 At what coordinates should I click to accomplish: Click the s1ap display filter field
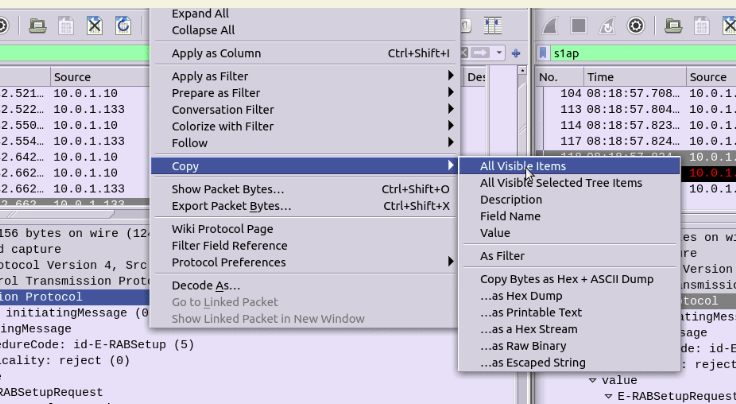[x=643, y=53]
